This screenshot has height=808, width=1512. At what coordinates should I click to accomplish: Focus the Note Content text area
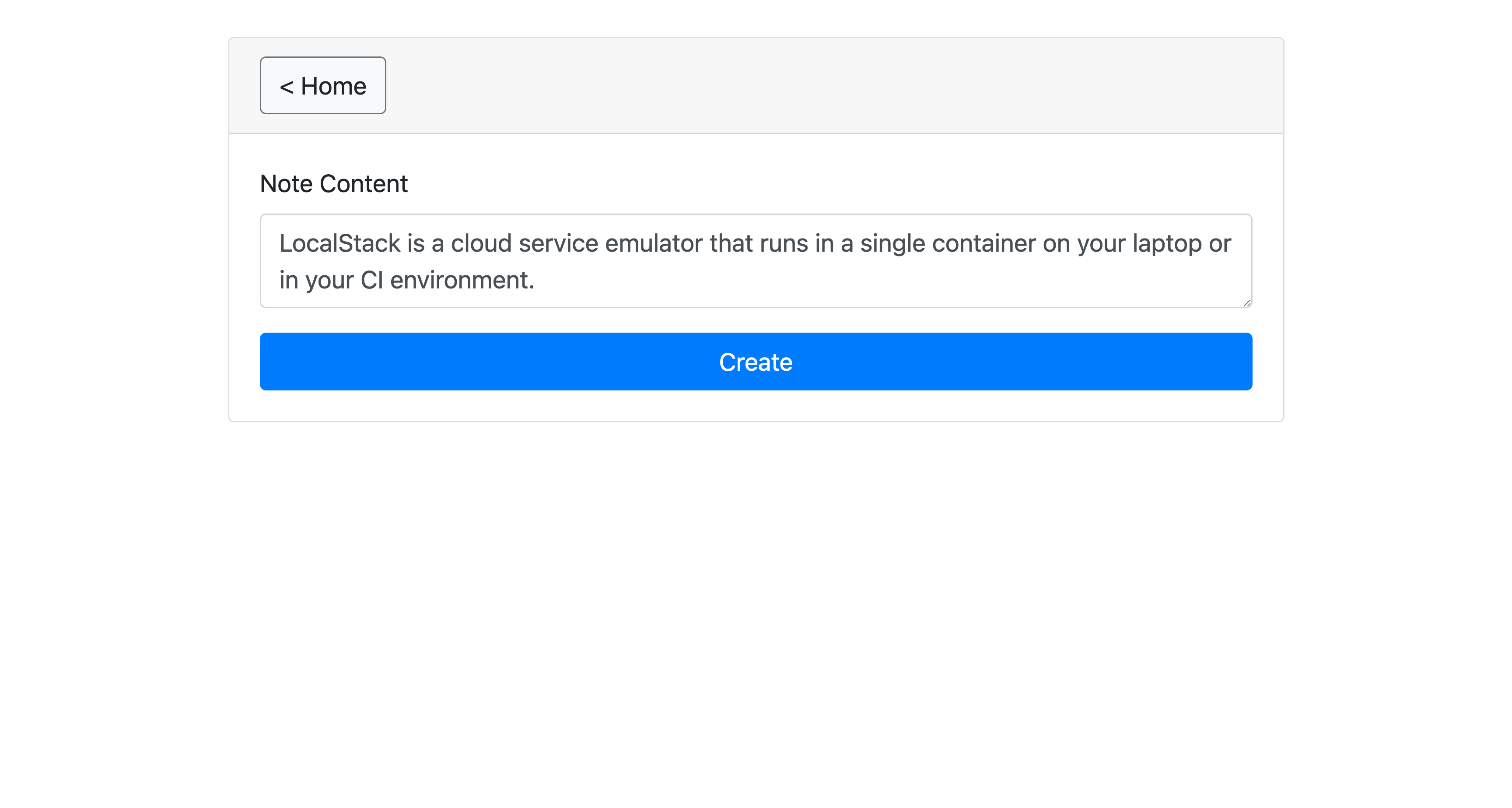click(x=756, y=261)
